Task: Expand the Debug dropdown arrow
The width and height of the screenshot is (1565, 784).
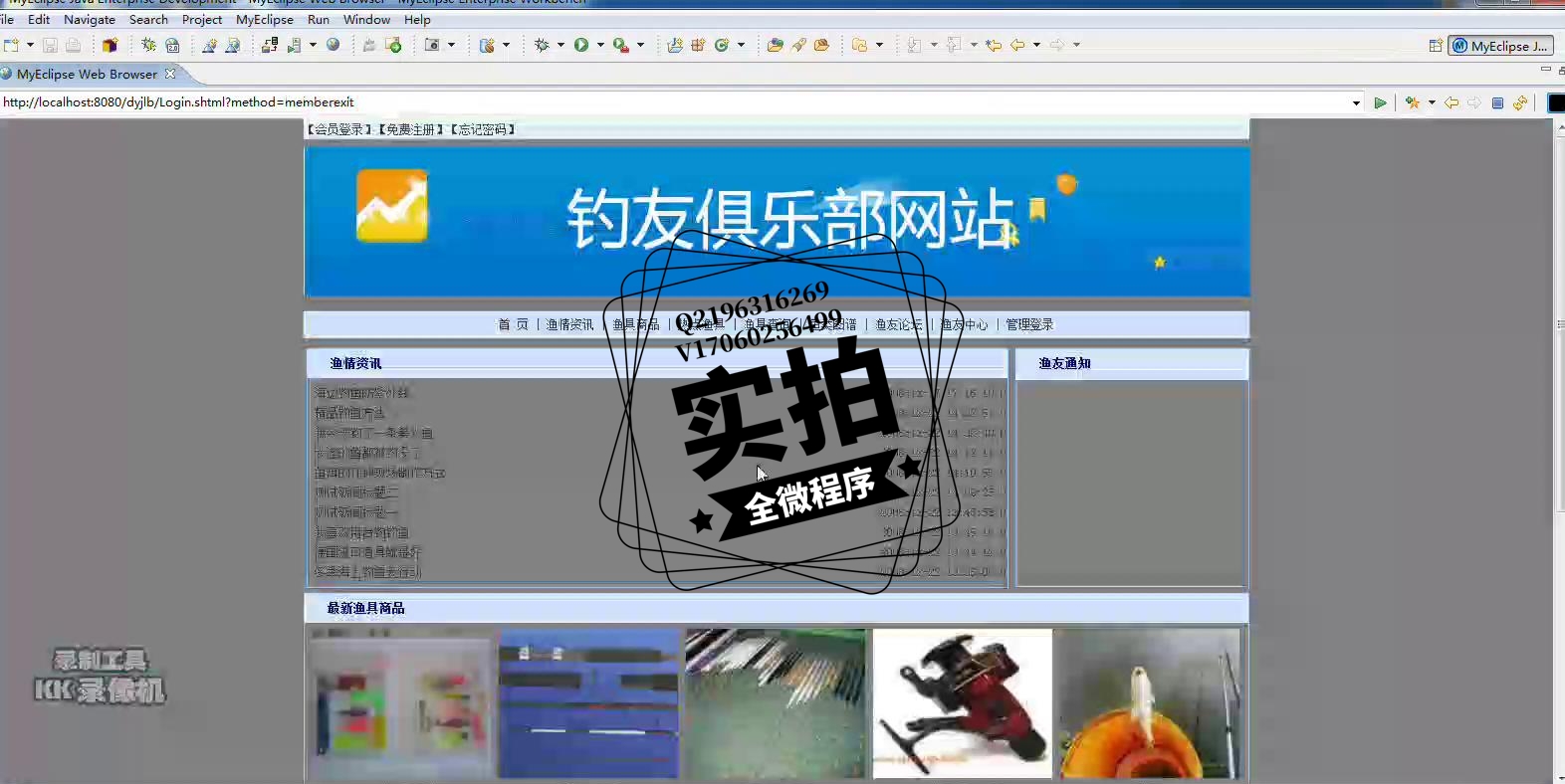Action: (560, 45)
